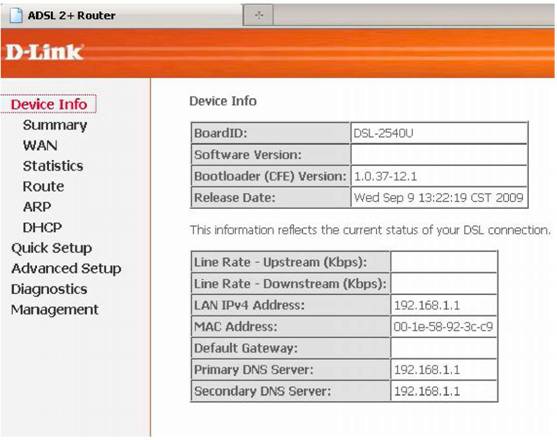Viewport: 557px width, 440px height.
Task: Open the Diagnostics menu
Action: coord(49,289)
